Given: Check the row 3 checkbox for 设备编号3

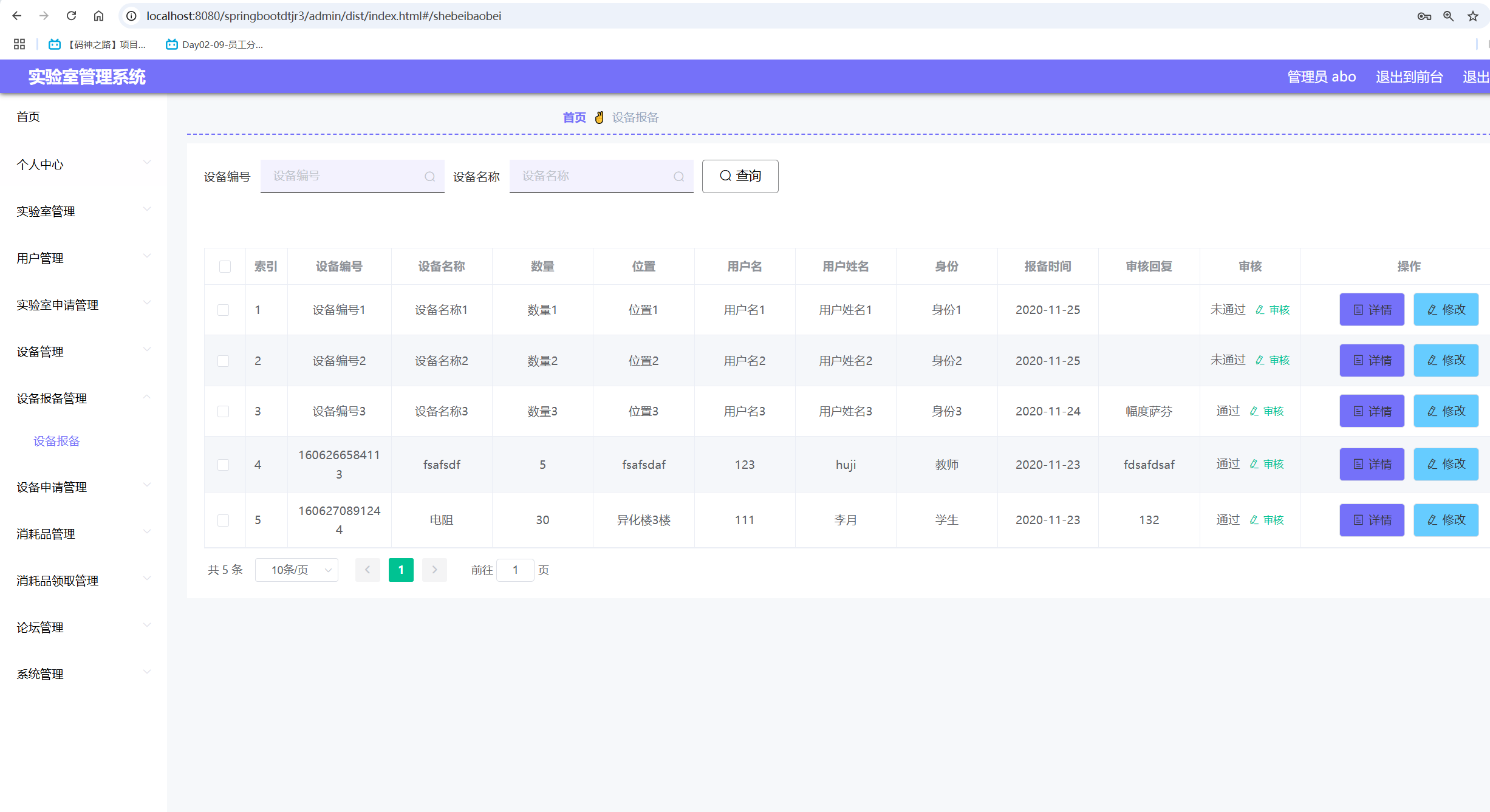Looking at the screenshot, I should [224, 411].
